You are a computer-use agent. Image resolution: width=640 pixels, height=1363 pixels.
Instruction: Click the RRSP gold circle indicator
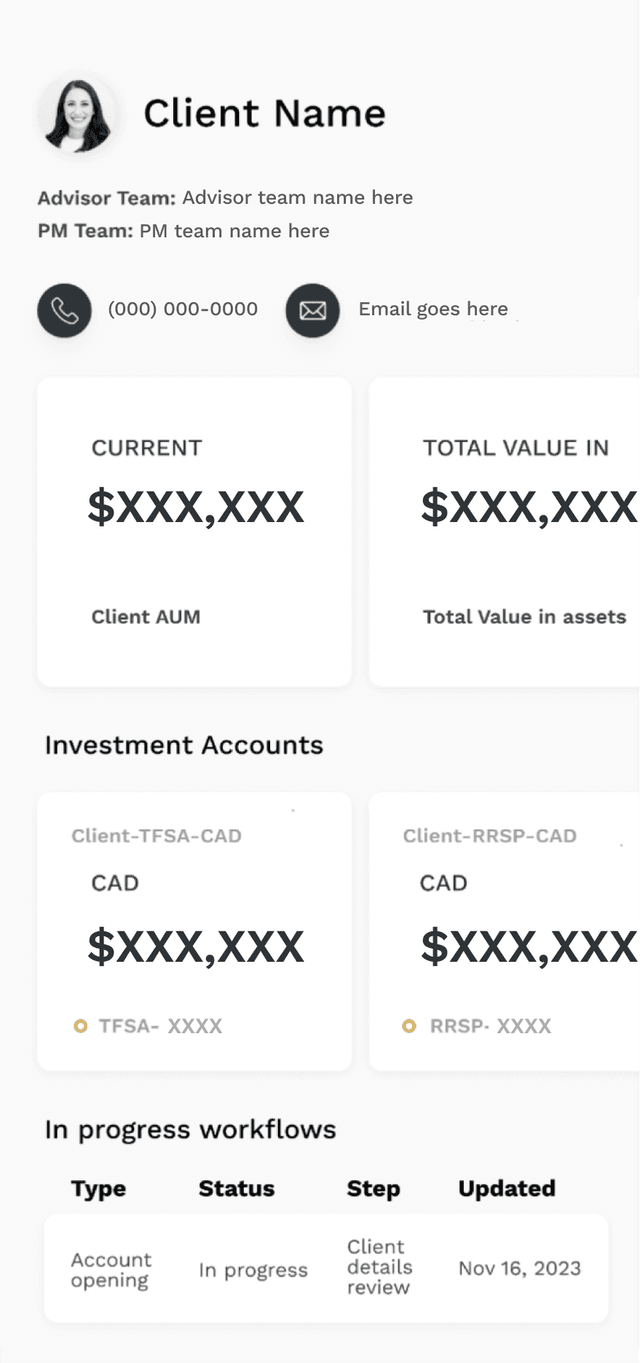tap(408, 1026)
